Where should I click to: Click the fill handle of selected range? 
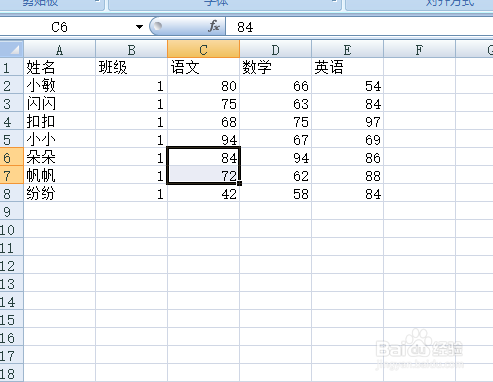[240, 183]
